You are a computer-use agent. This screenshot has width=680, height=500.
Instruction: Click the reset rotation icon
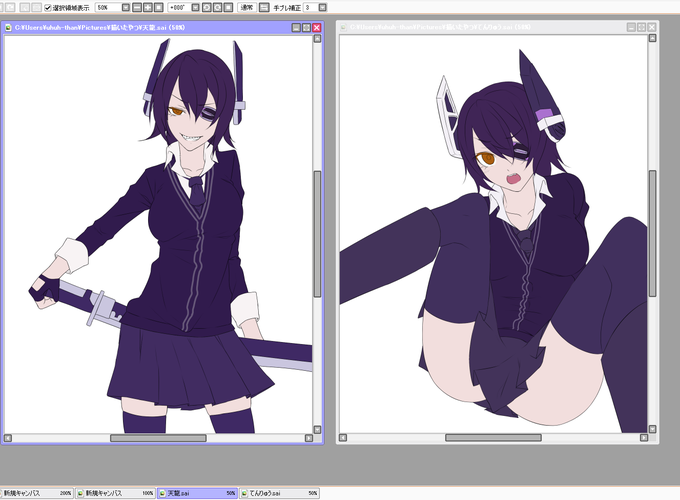point(229,7)
